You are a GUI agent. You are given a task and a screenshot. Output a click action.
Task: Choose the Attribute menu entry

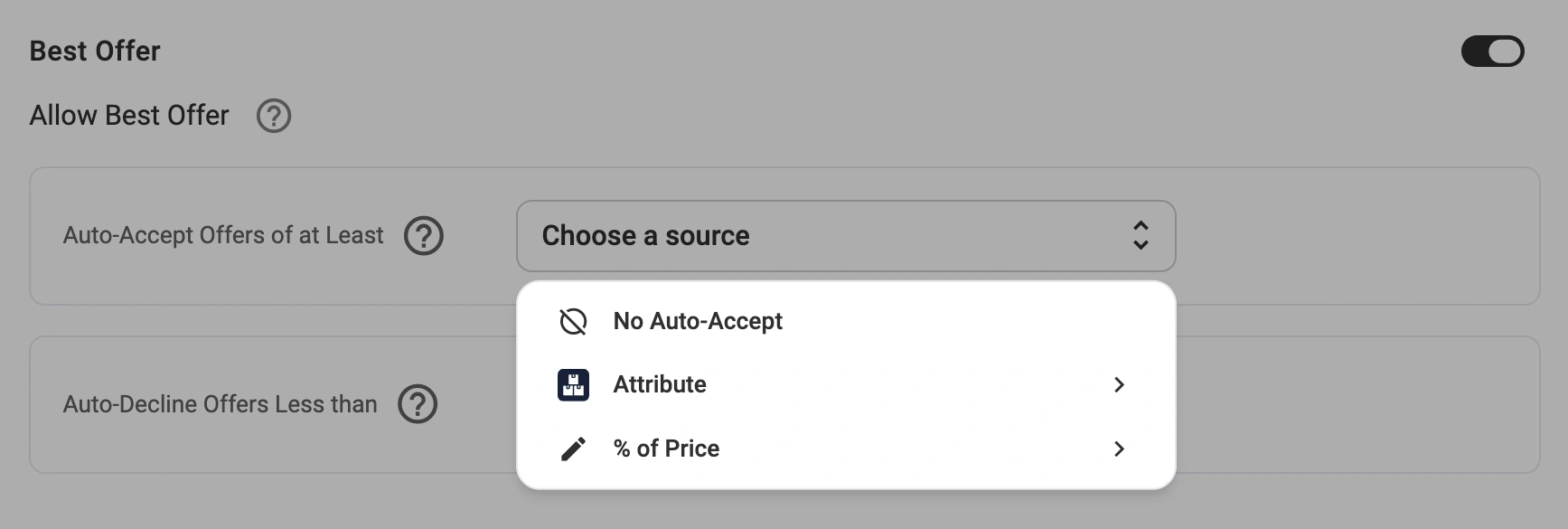[660, 385]
